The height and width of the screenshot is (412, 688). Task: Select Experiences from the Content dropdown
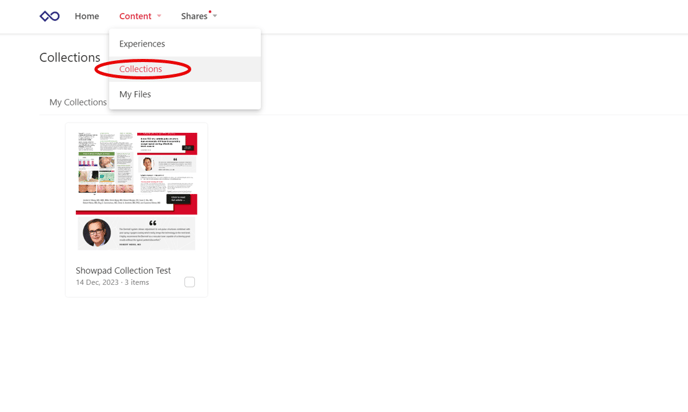coord(142,44)
